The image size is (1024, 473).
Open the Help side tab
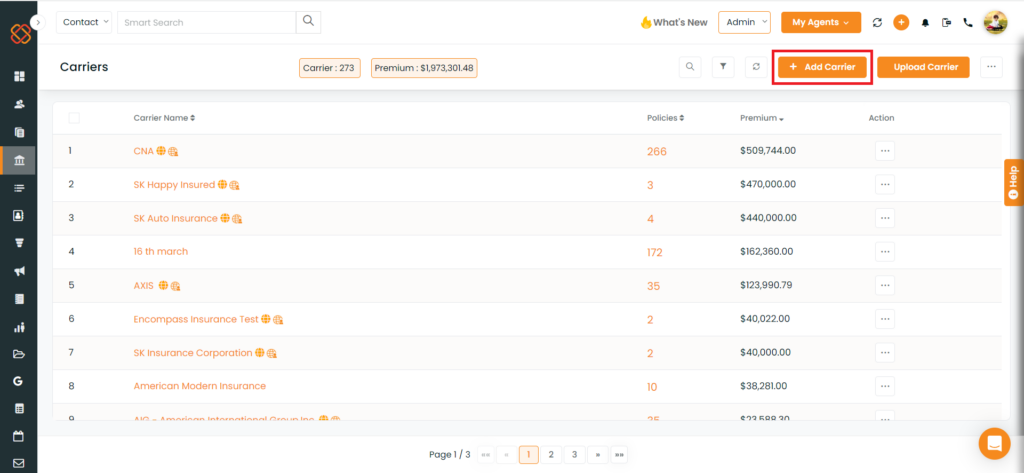coord(1014,182)
